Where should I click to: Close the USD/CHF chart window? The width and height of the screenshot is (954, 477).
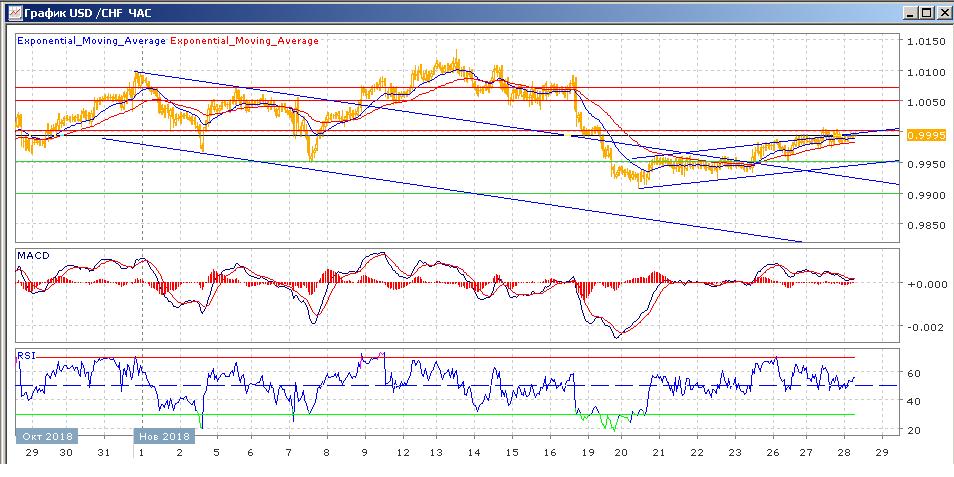(942, 12)
